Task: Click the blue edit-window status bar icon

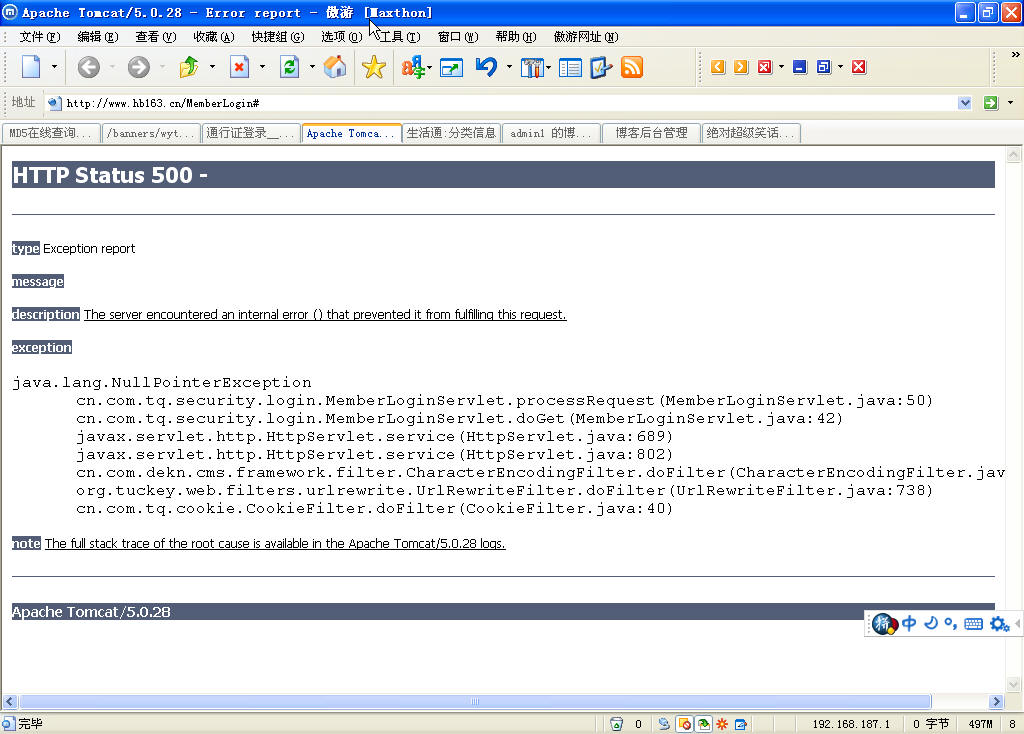Action: pos(741,724)
